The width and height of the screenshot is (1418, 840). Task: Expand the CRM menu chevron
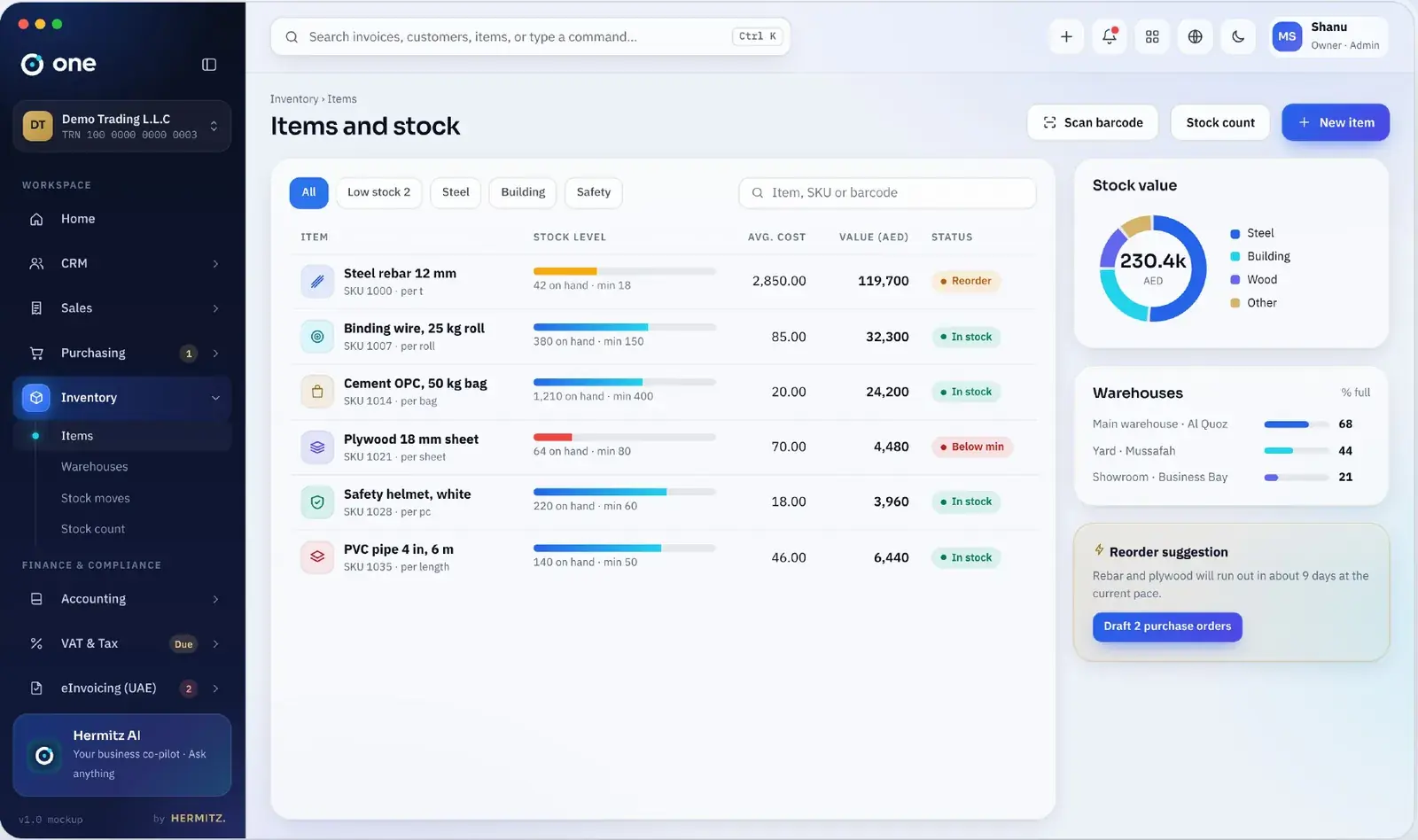pyautogui.click(x=215, y=264)
